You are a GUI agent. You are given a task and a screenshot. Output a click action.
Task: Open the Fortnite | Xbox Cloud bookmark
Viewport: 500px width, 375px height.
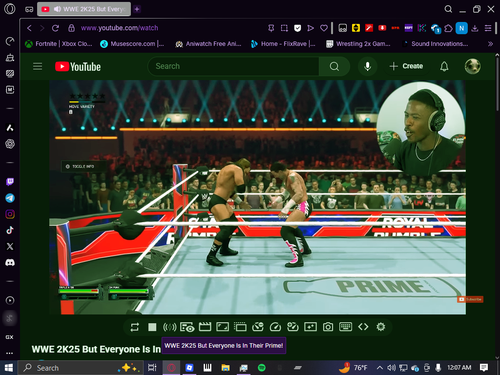click(x=59, y=44)
